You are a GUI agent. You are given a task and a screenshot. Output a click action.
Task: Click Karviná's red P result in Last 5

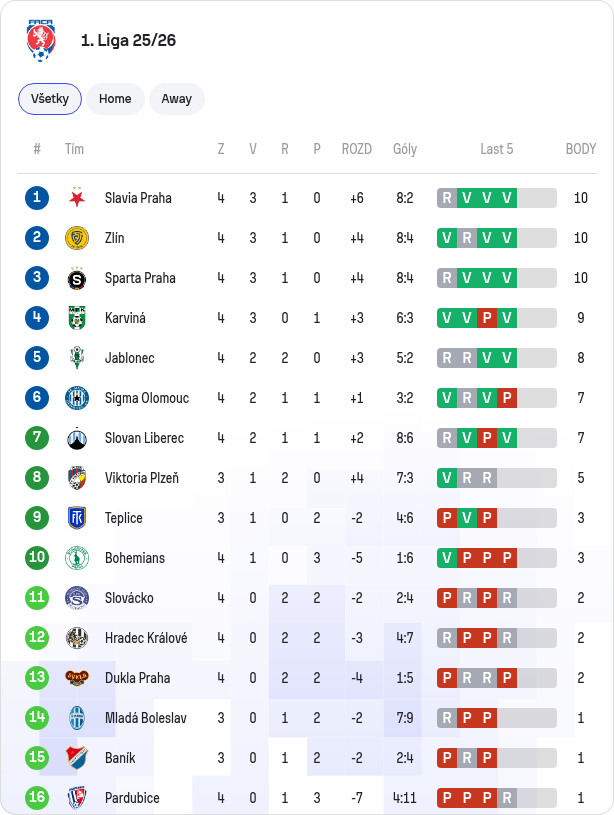487,318
